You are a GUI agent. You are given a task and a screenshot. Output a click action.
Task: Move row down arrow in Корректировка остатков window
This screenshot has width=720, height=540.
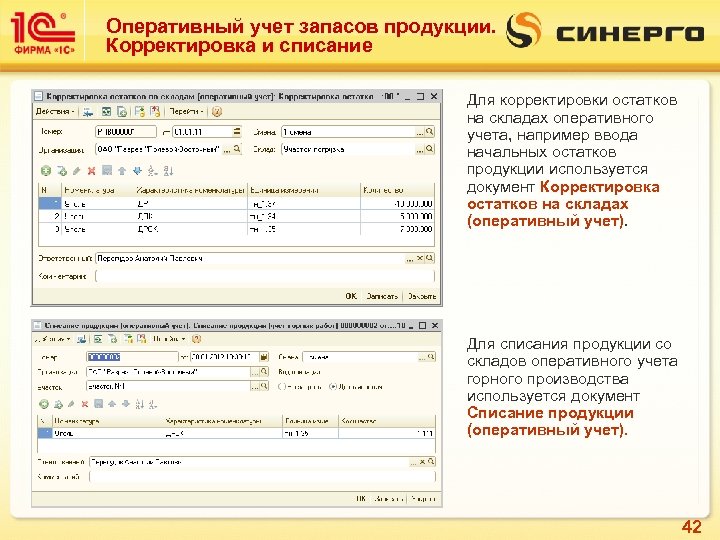[x=137, y=171]
